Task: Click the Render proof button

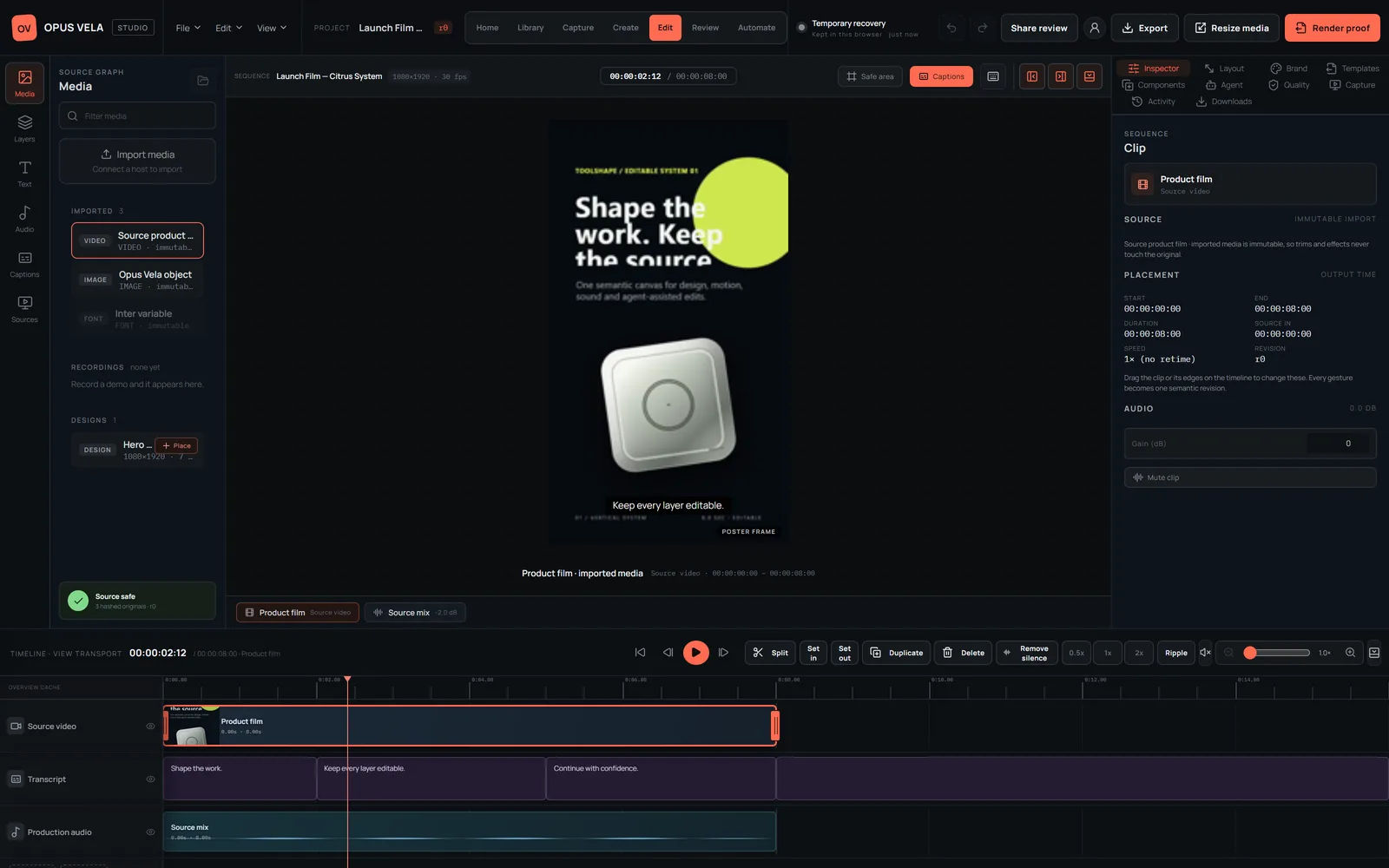Action: tap(1333, 28)
